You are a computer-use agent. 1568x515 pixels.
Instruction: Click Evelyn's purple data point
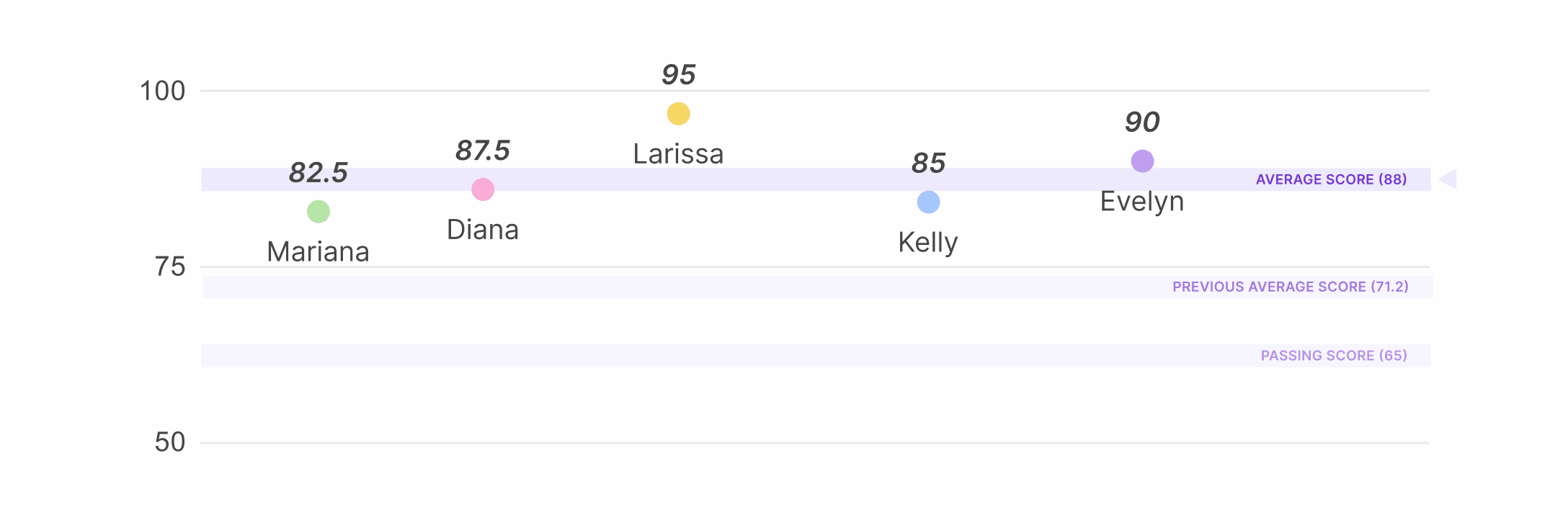(1143, 161)
